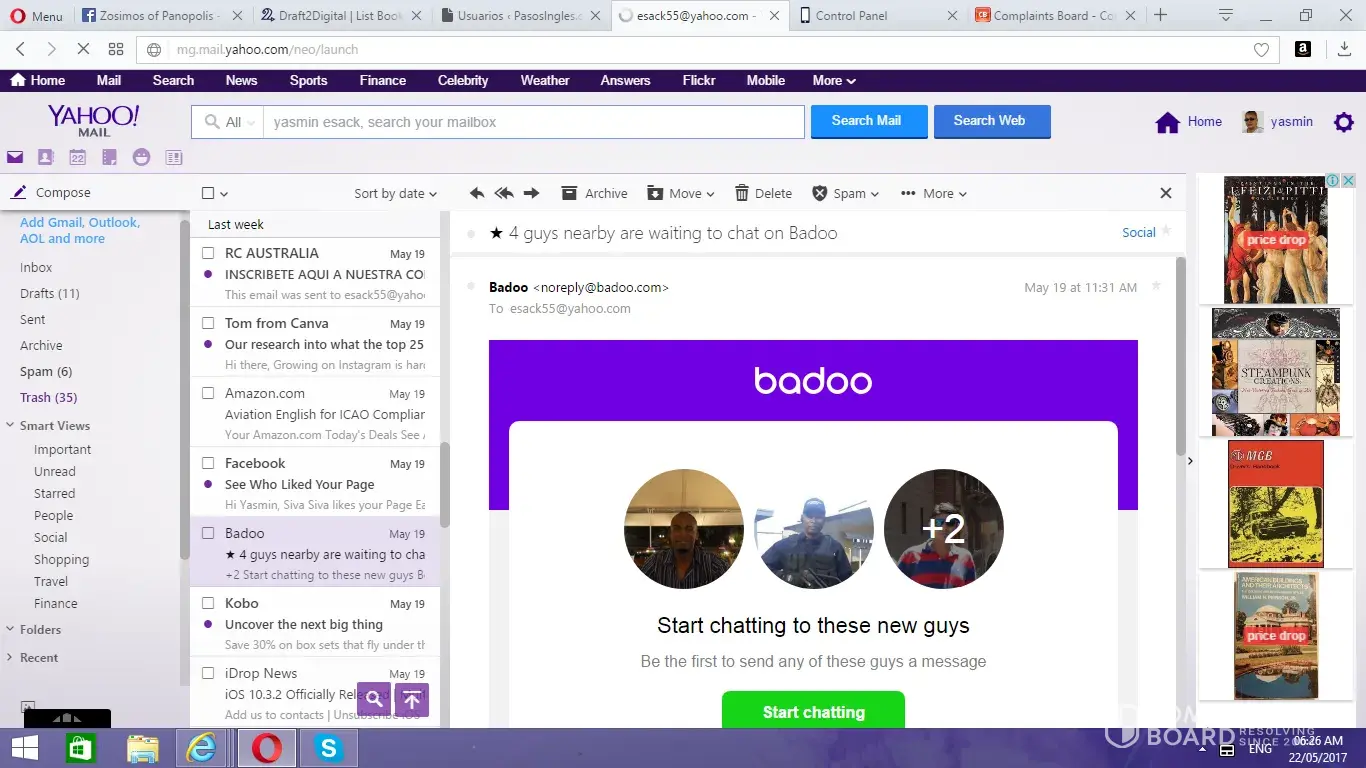The width and height of the screenshot is (1366, 768).
Task: Check the Badoo message in the list
Action: pyautogui.click(x=208, y=533)
